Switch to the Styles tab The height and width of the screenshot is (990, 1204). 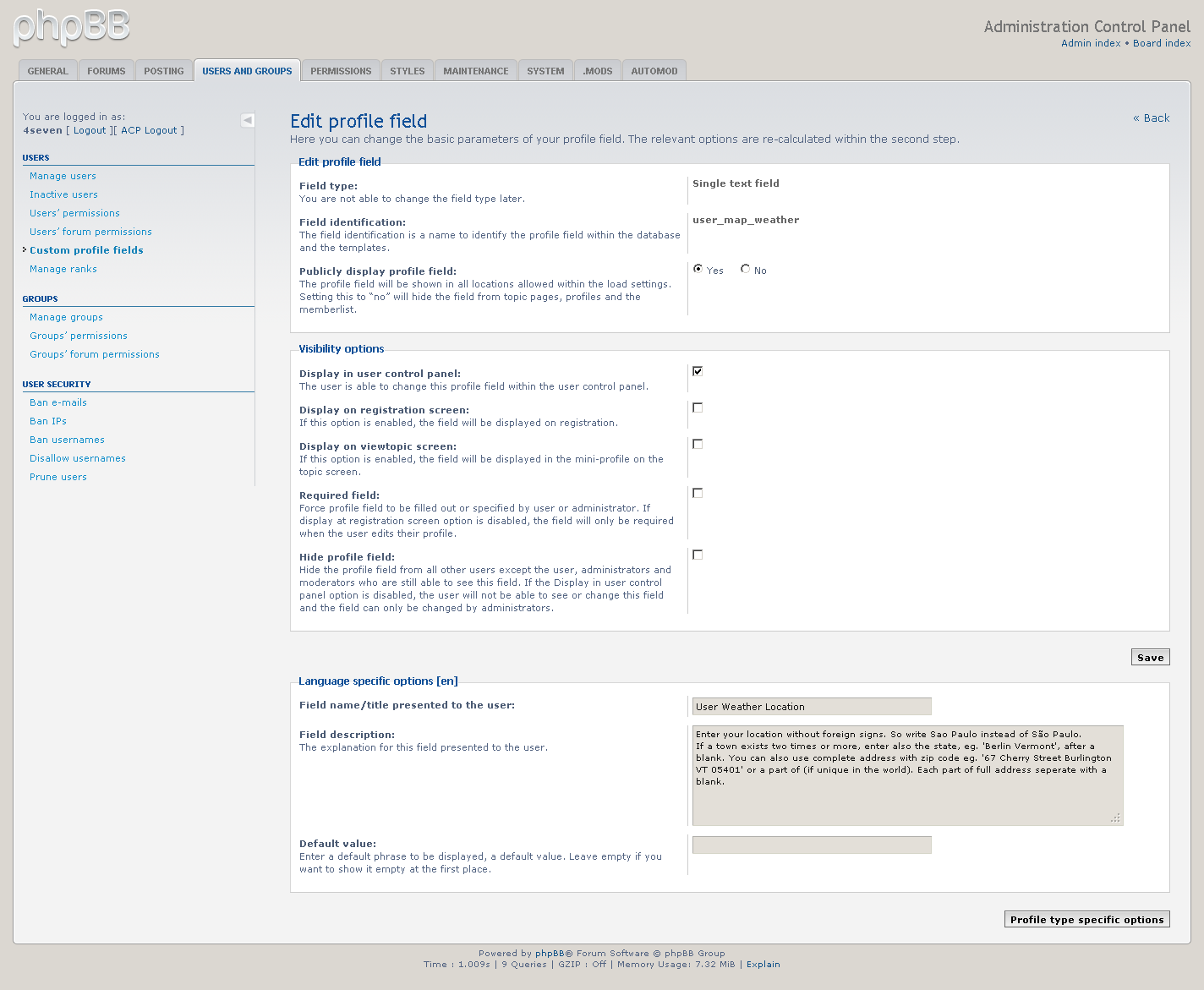tap(408, 71)
